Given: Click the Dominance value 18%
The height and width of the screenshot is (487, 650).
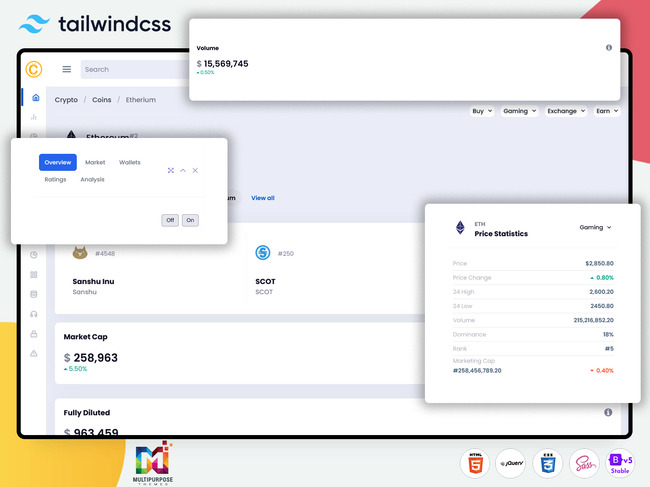Looking at the screenshot, I should click(x=609, y=334).
